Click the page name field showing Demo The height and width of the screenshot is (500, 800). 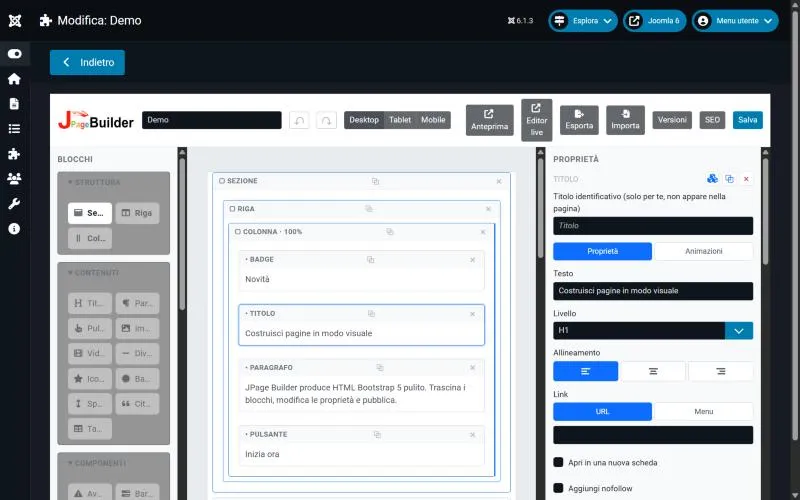pyautogui.click(x=212, y=120)
